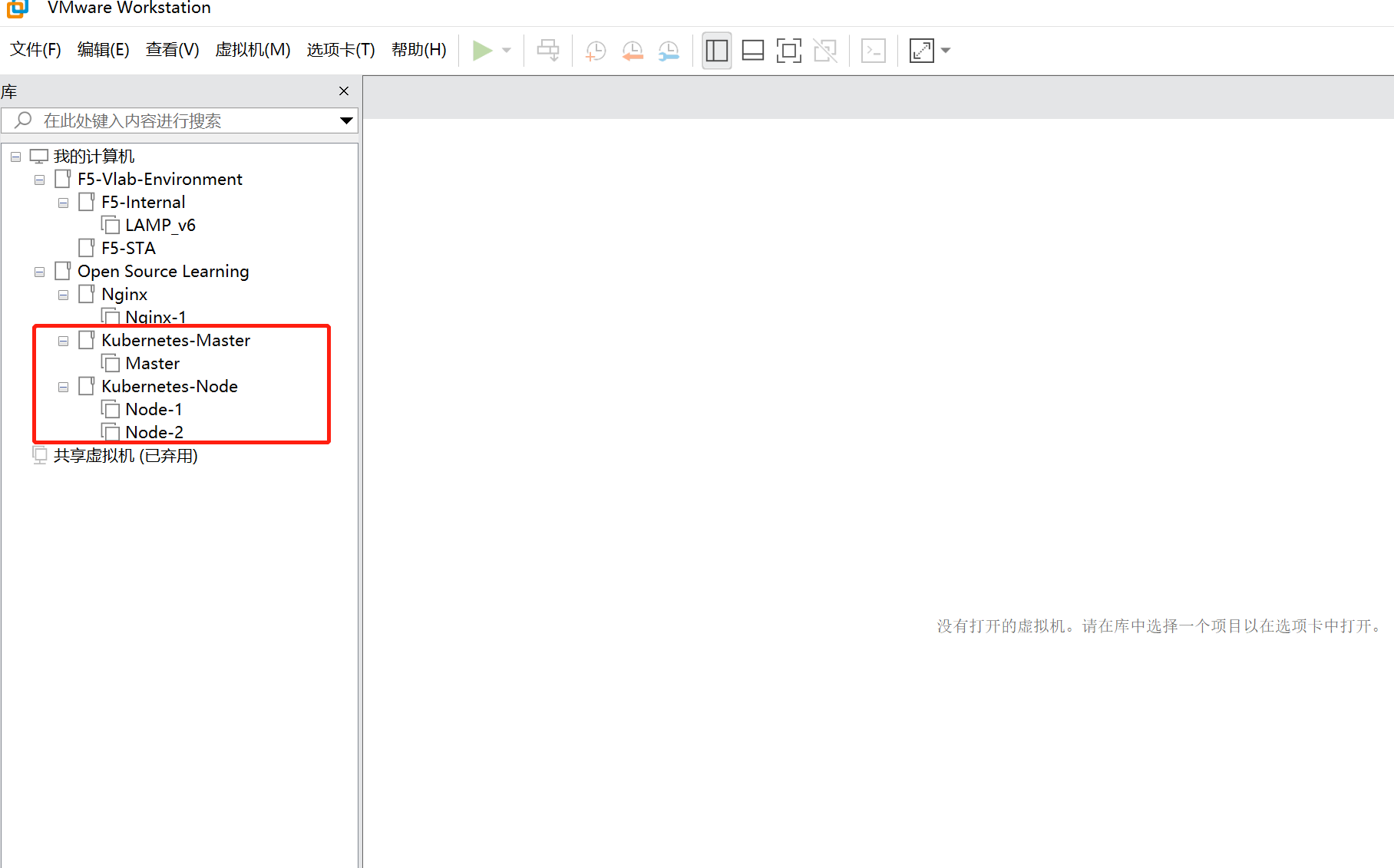
Task: Select 我的计算机 in the library tree
Action: pyautogui.click(x=94, y=157)
